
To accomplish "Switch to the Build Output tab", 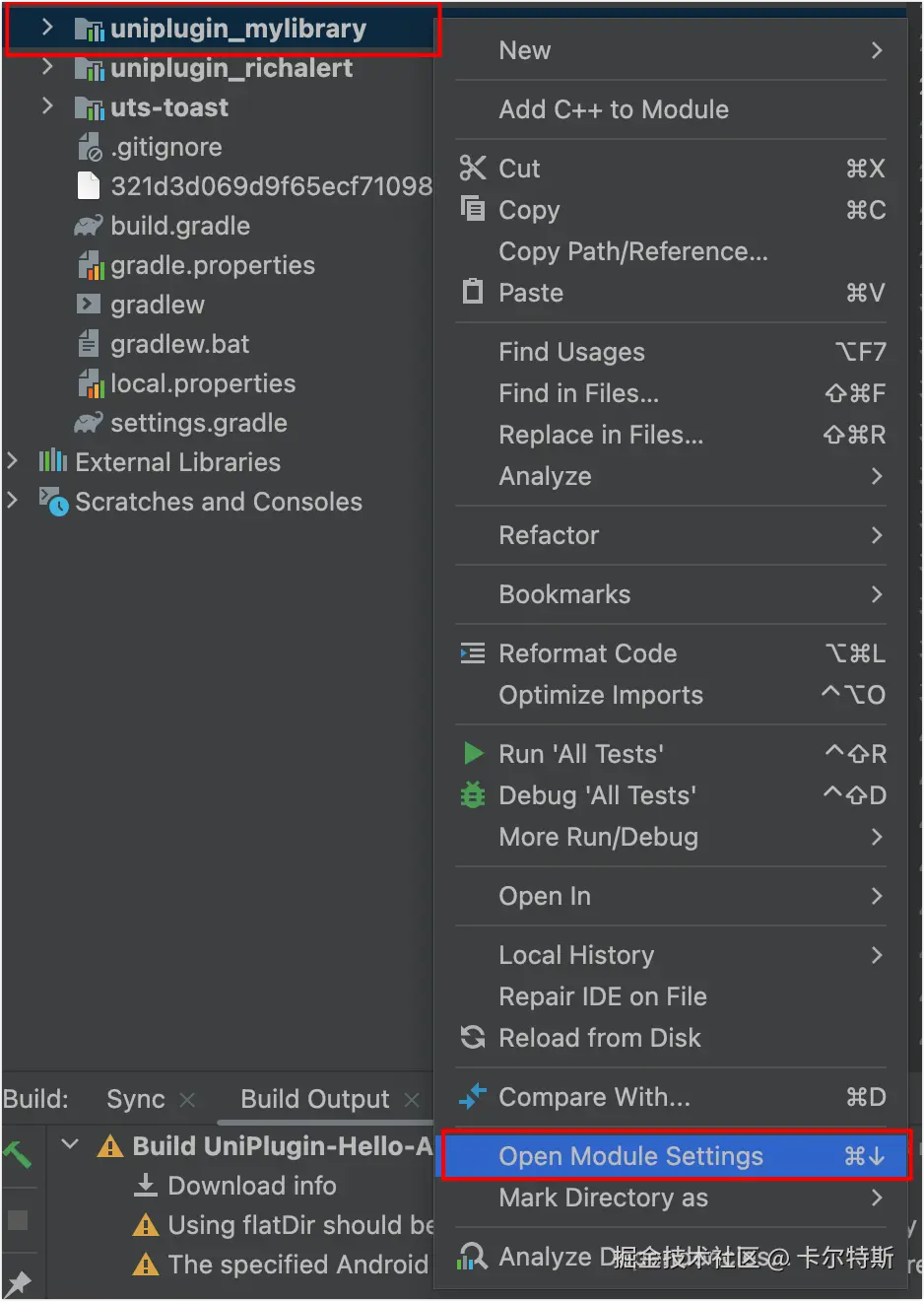I will tap(314, 1099).
